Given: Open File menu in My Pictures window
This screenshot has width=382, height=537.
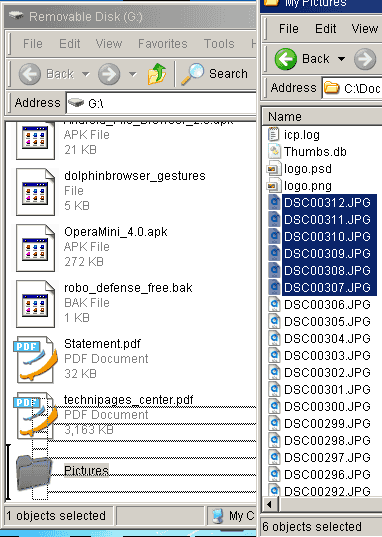Looking at the screenshot, I should (288, 29).
